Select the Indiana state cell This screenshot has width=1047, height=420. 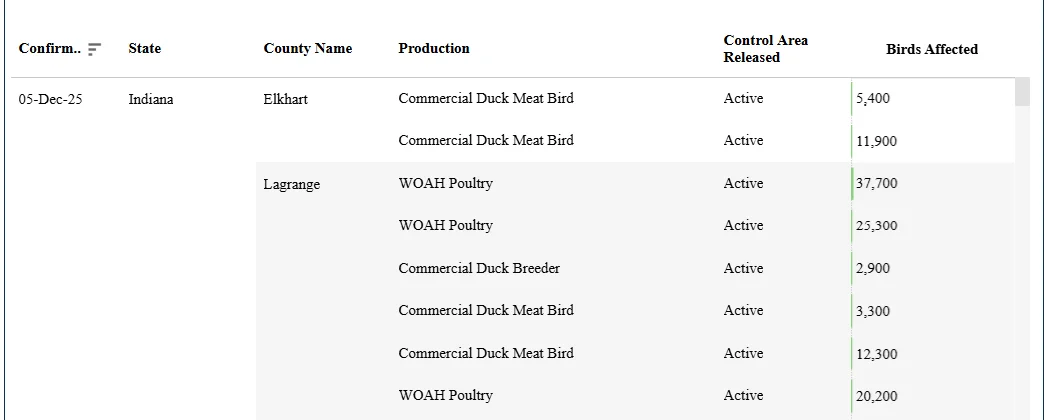151,99
